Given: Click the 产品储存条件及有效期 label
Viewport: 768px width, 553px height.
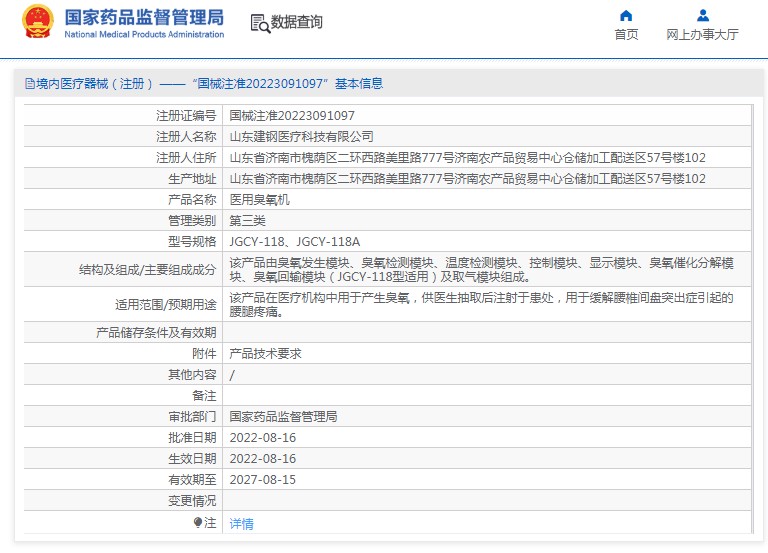Looking at the screenshot, I should 156,333.
